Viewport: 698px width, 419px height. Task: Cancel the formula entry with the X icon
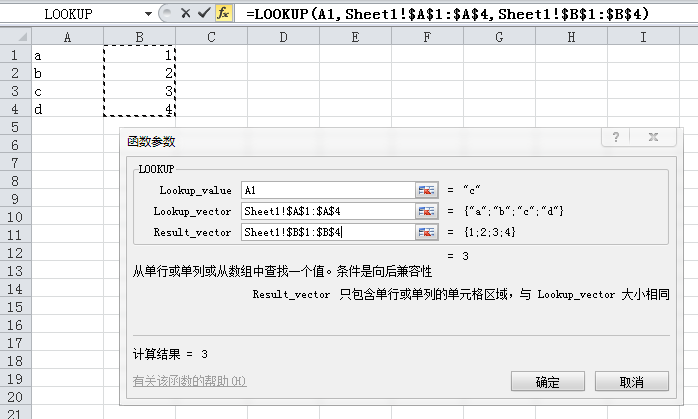(x=186, y=13)
